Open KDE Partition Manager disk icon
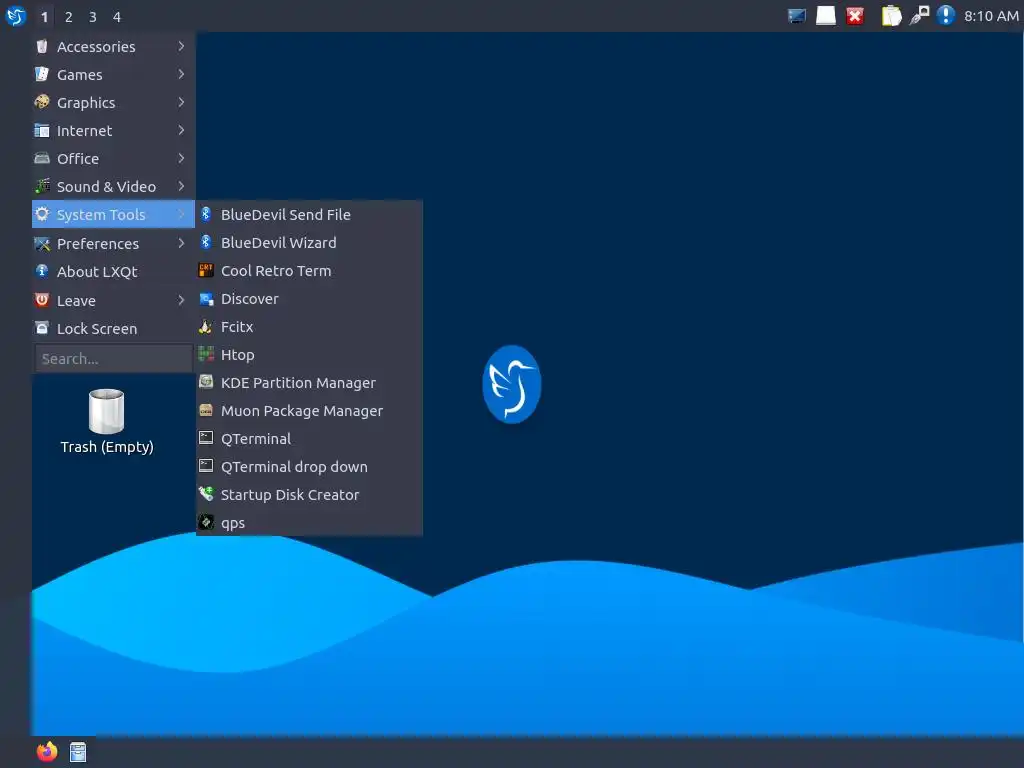This screenshot has width=1024, height=768. pyautogui.click(x=206, y=382)
